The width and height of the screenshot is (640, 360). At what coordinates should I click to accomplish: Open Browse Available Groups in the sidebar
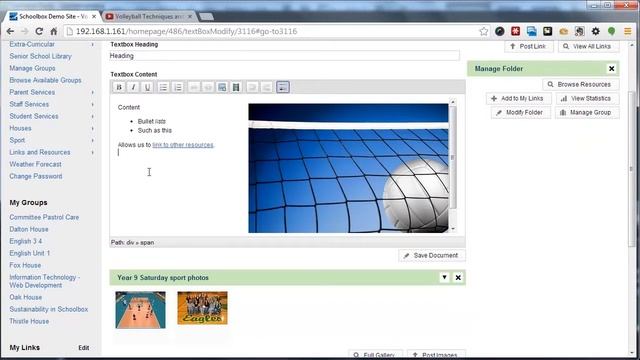45,80
